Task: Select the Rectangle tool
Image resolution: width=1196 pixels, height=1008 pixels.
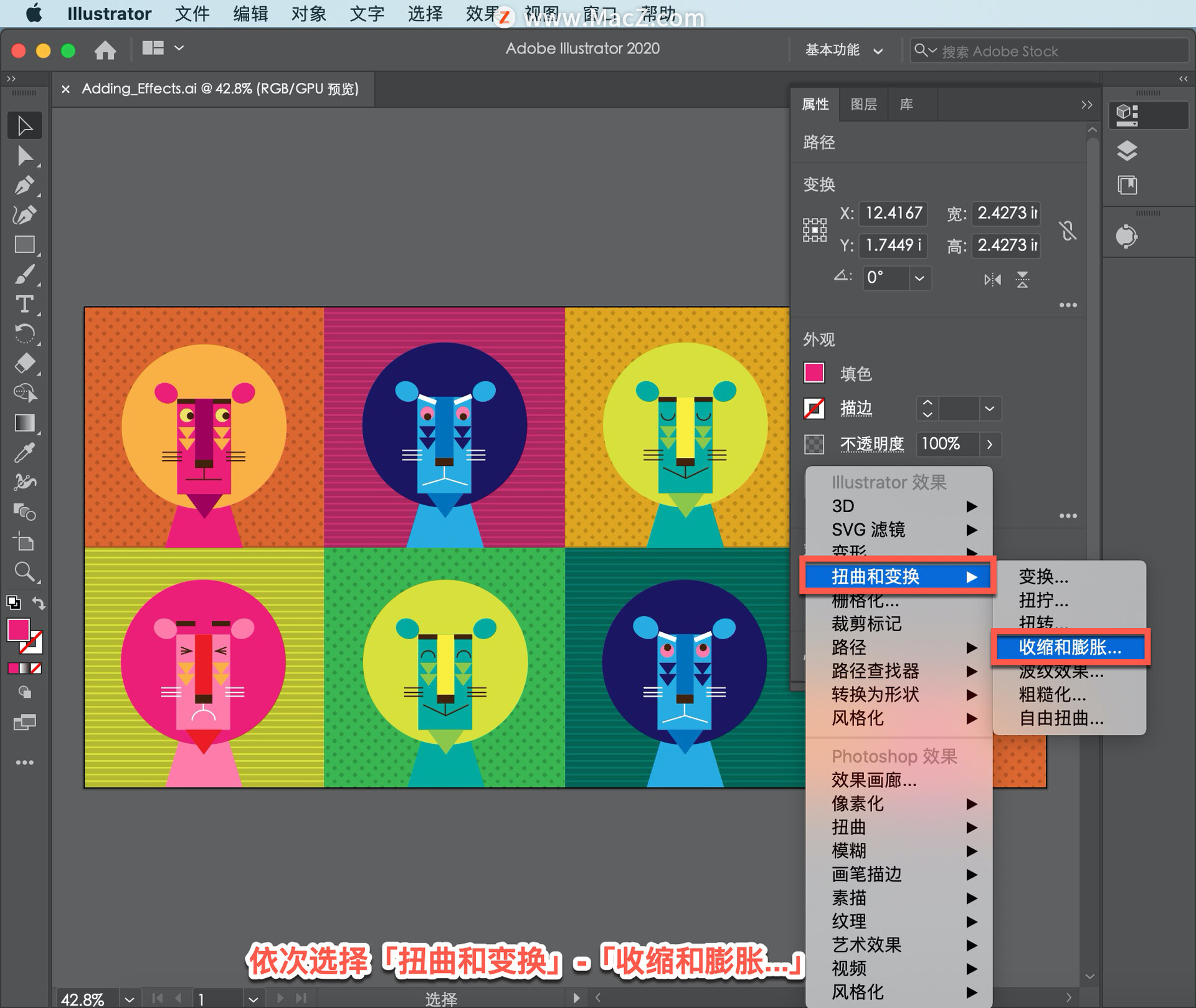Action: (x=25, y=244)
